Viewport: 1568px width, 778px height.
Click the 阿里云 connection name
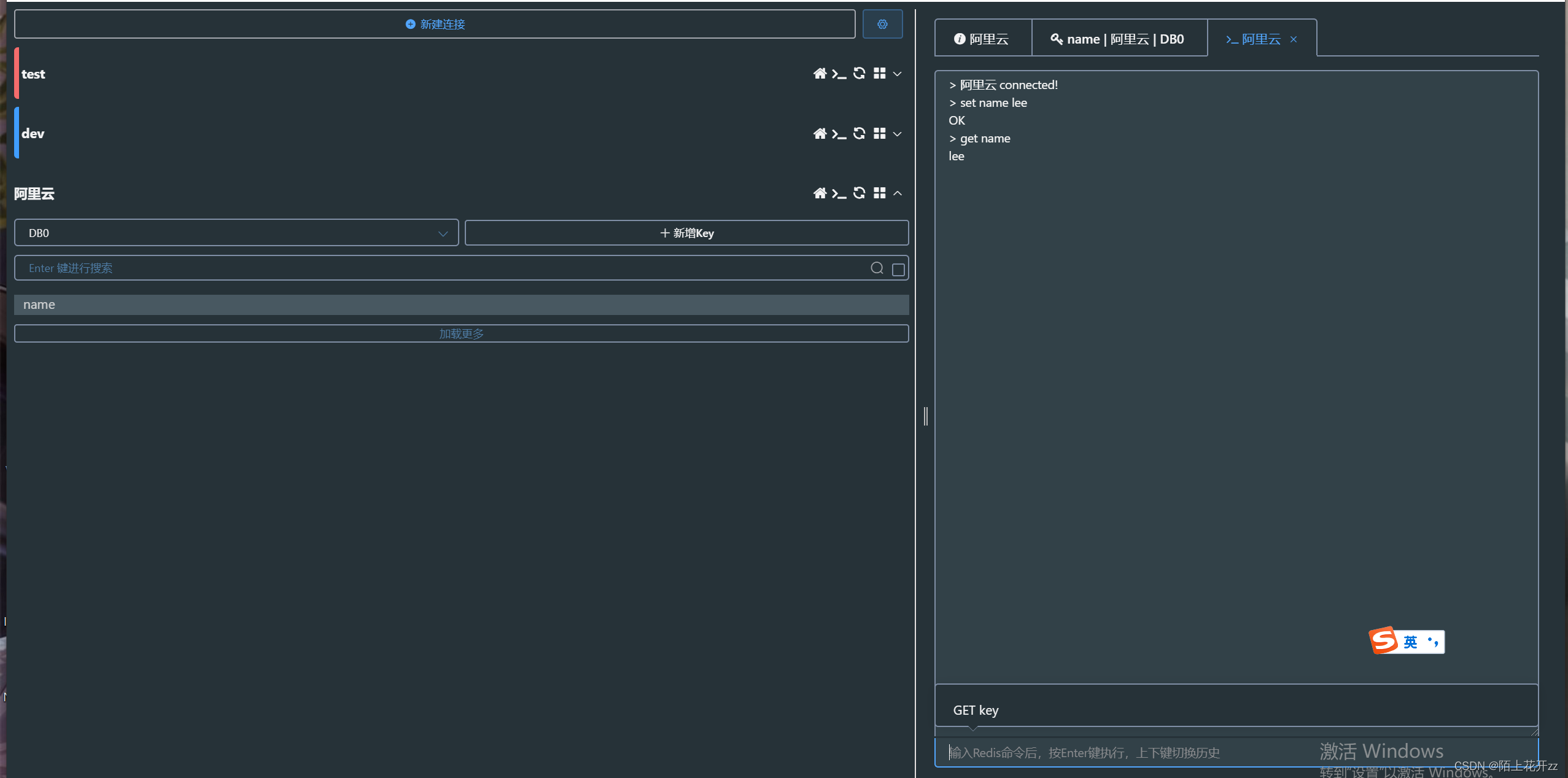(34, 193)
